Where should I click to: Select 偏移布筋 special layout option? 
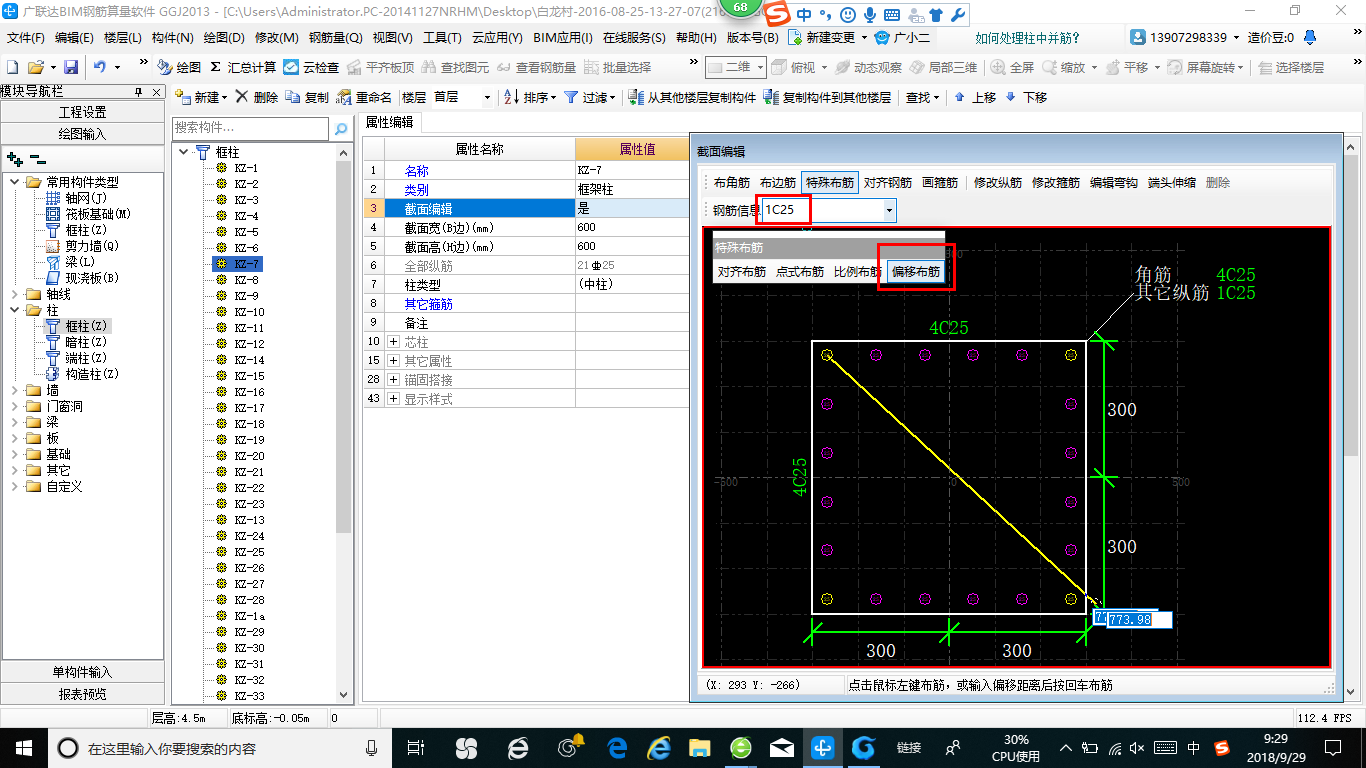916,271
